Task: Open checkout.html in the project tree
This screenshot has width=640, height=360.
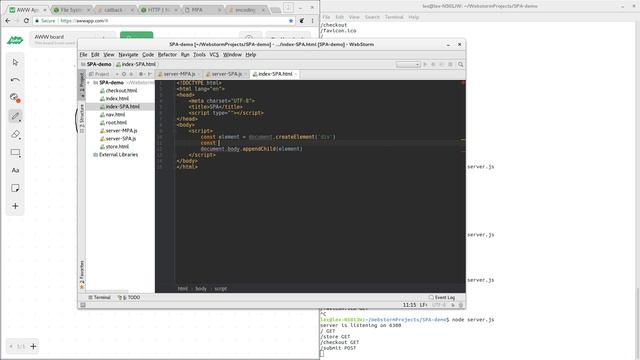Action: [118, 91]
